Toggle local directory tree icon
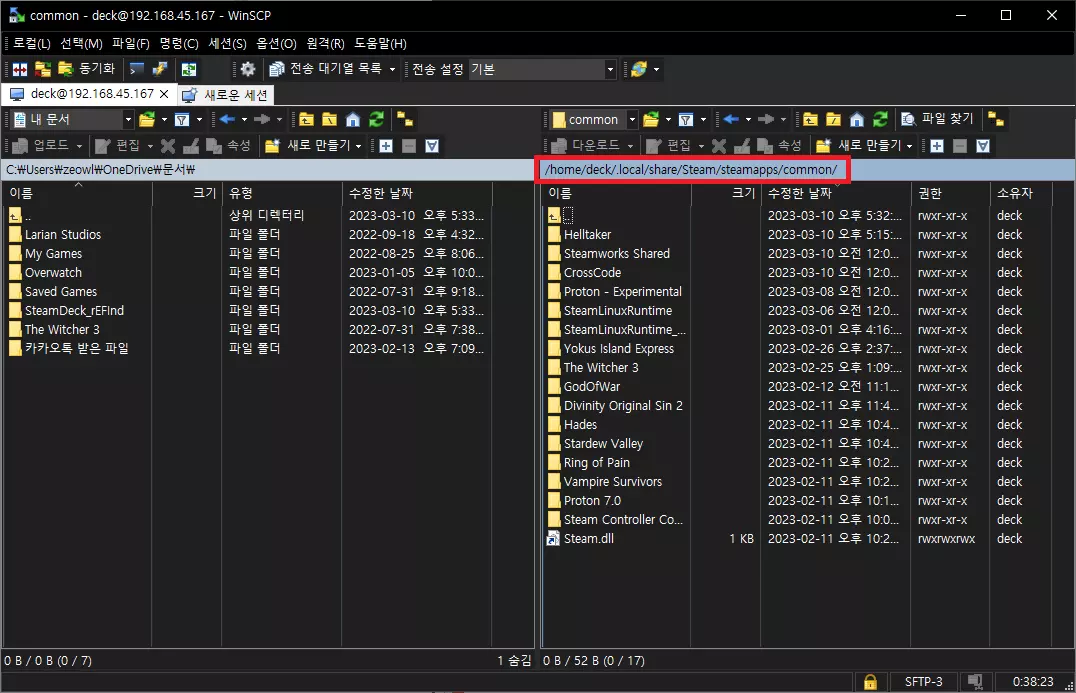The image size is (1076, 693). 405,120
